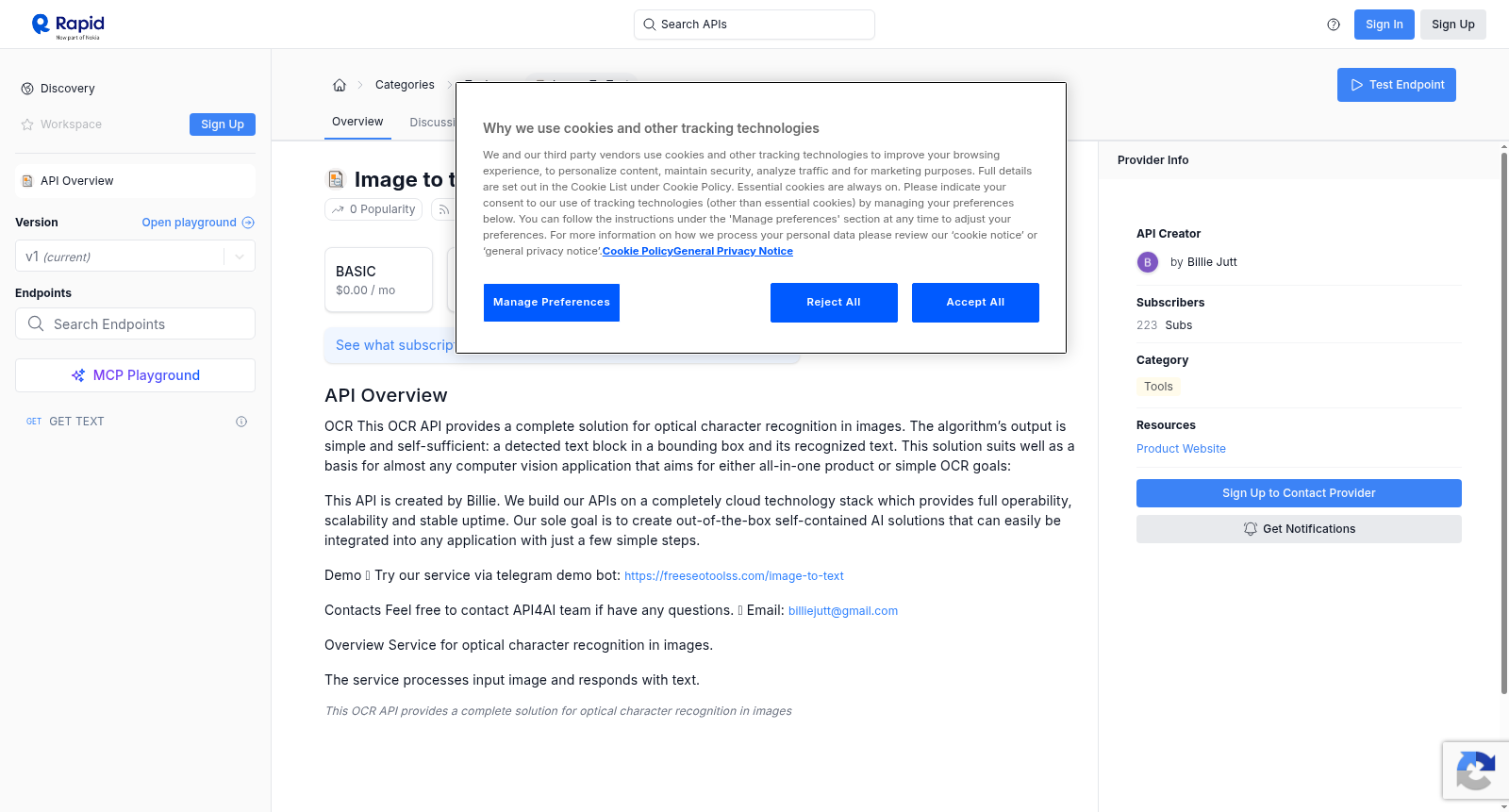Open the help question mark icon
The width and height of the screenshot is (1509, 812).
[1334, 25]
